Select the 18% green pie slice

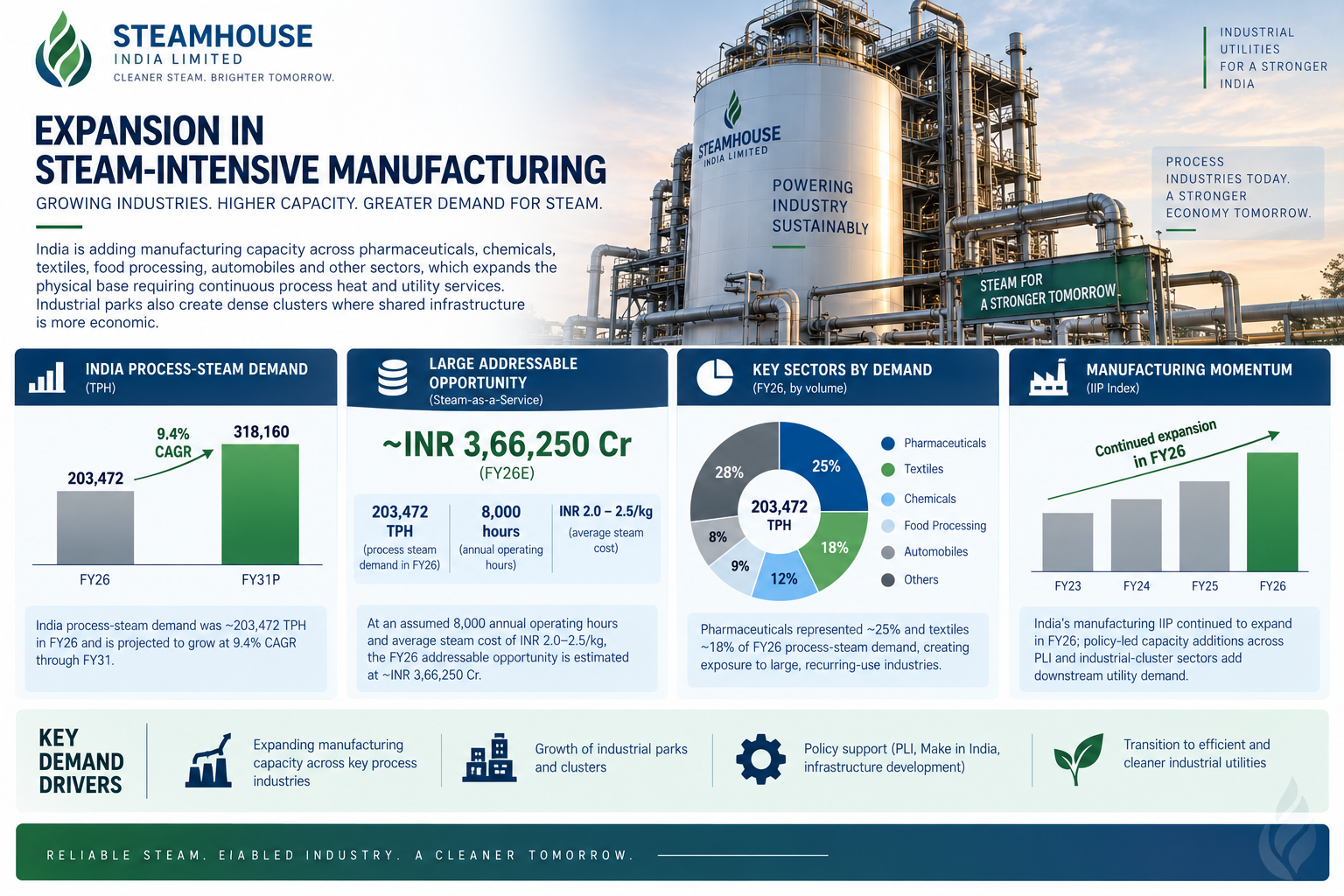point(833,549)
